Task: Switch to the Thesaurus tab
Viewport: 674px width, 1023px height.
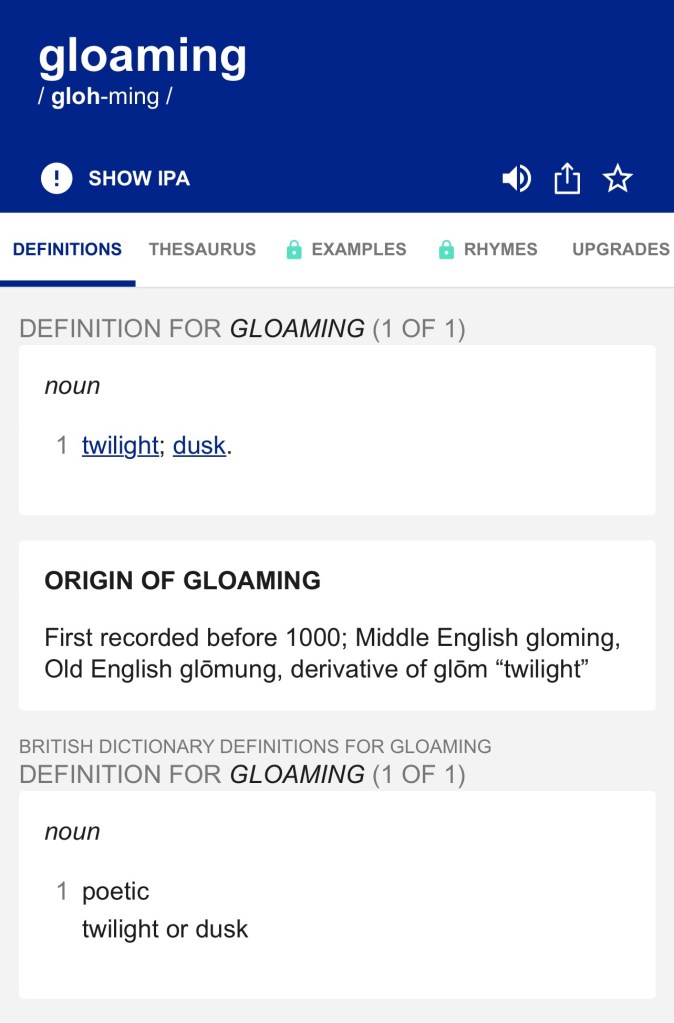Action: tap(202, 250)
